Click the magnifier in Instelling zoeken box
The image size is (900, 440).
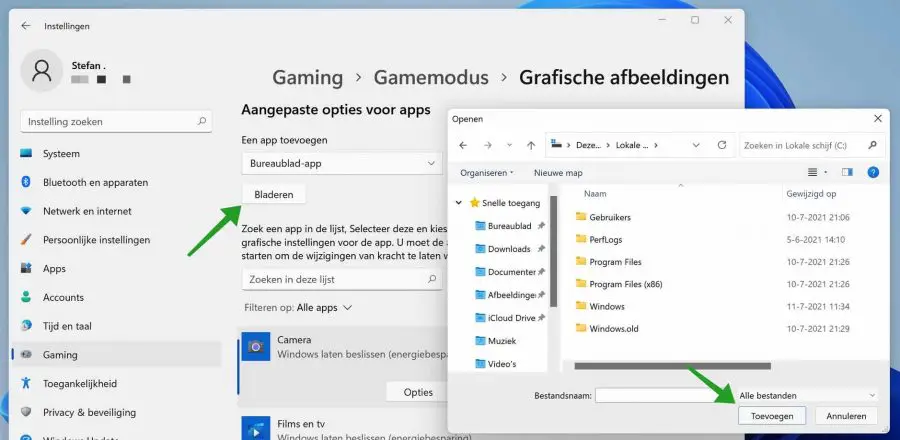pos(201,122)
